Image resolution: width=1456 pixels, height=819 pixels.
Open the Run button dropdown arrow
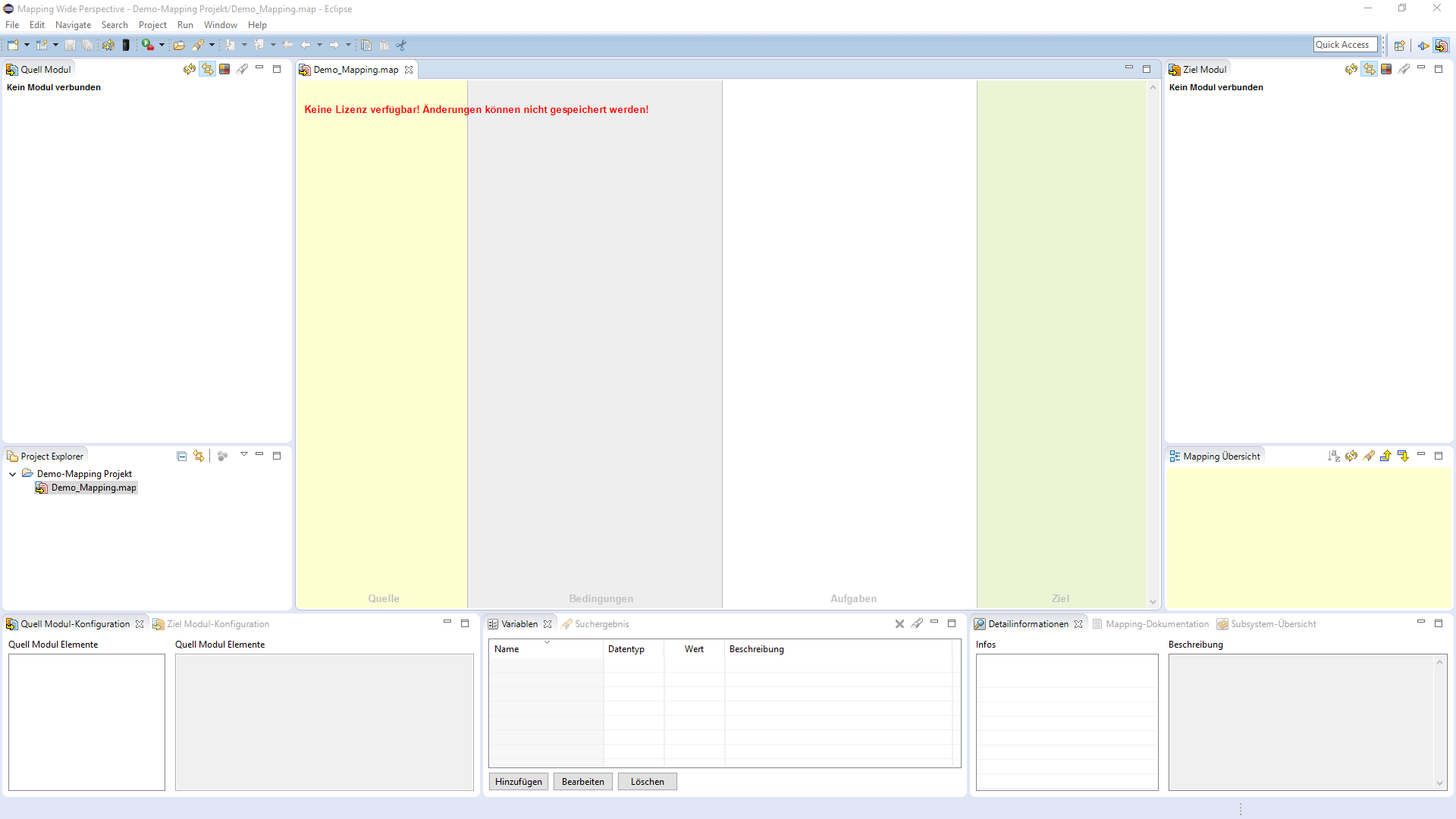(162, 45)
